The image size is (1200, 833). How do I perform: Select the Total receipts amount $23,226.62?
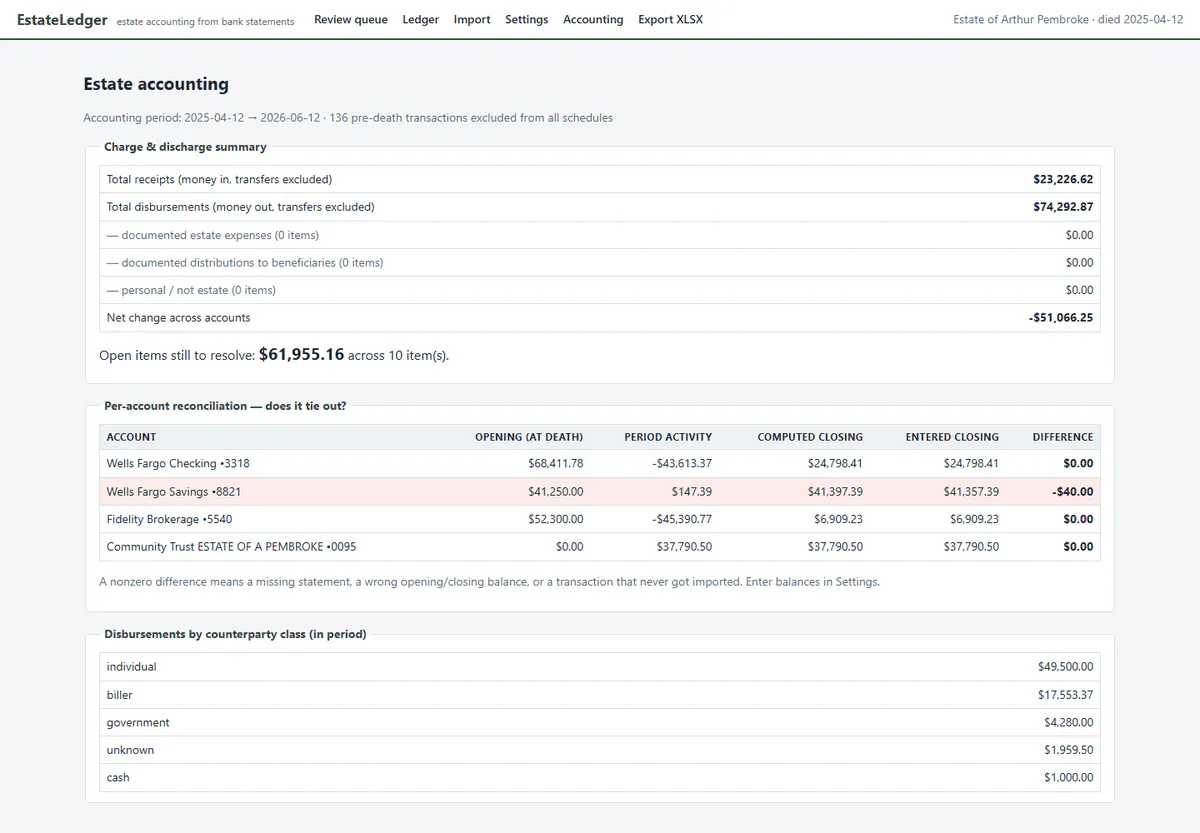(x=1063, y=180)
